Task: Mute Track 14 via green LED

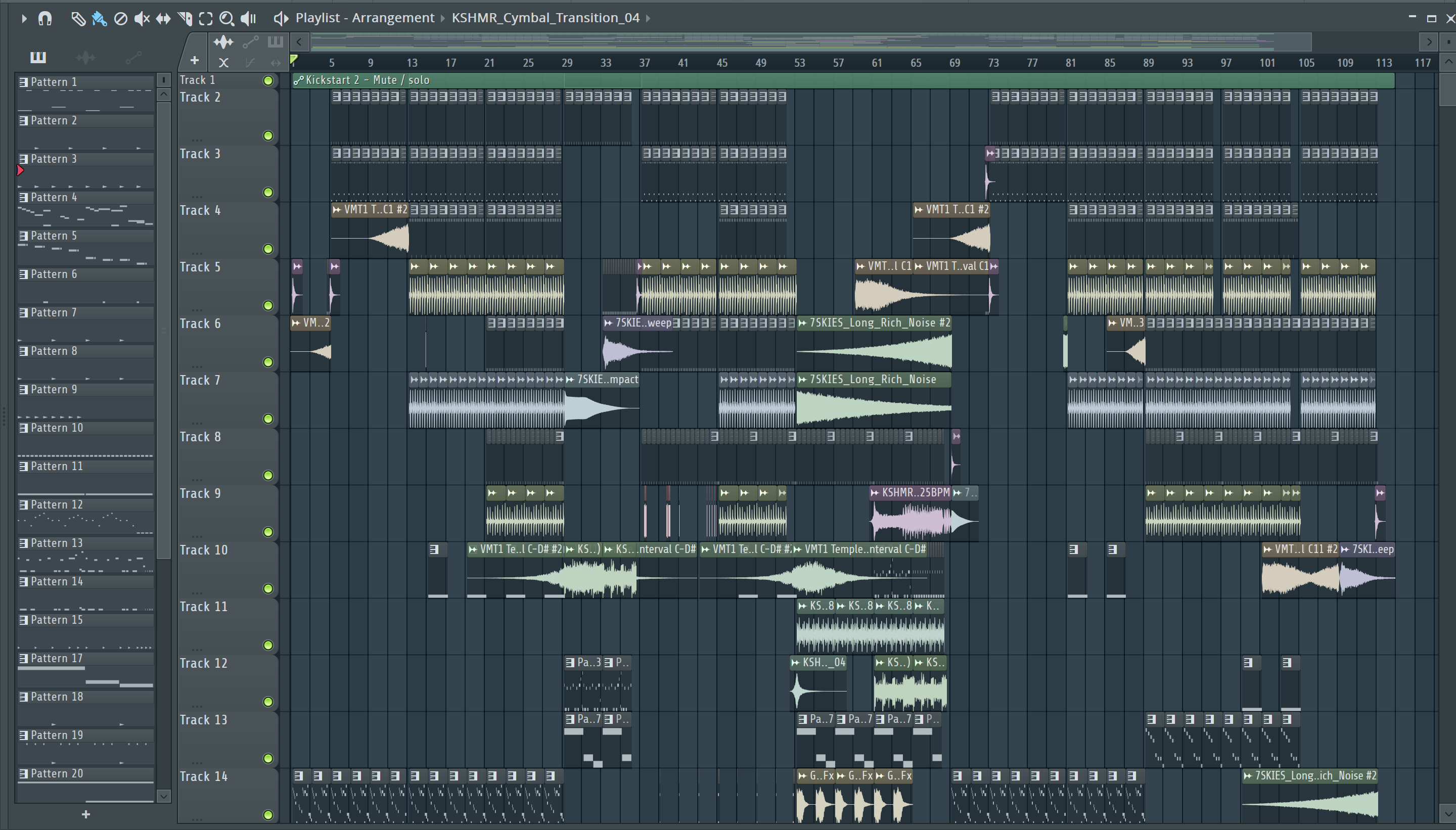Action: 268,815
